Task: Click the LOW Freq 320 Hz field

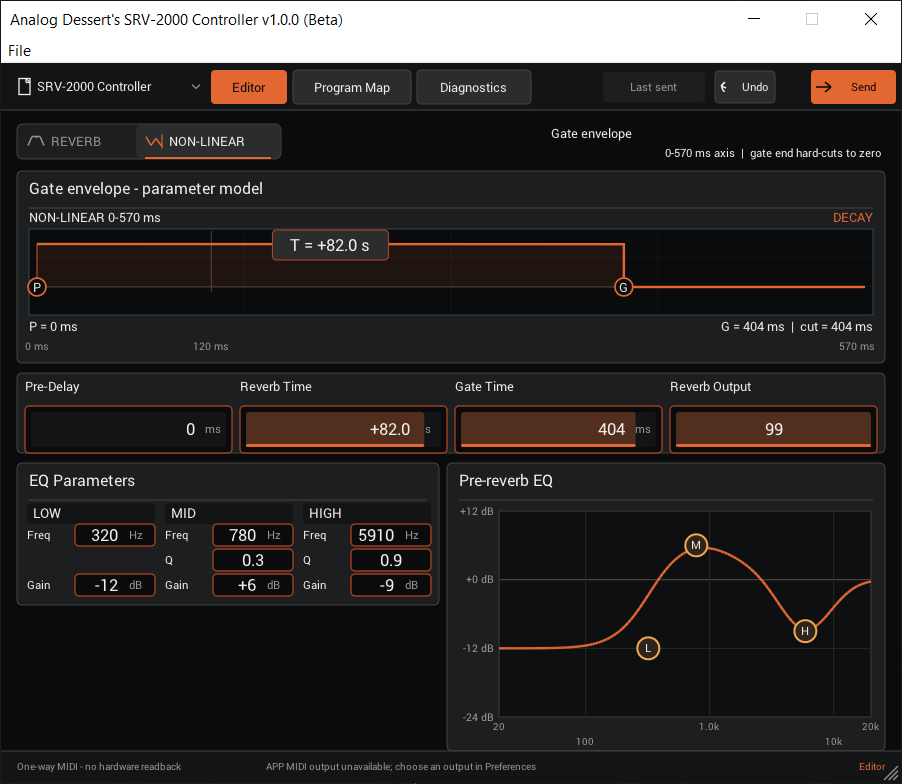Action: point(115,535)
